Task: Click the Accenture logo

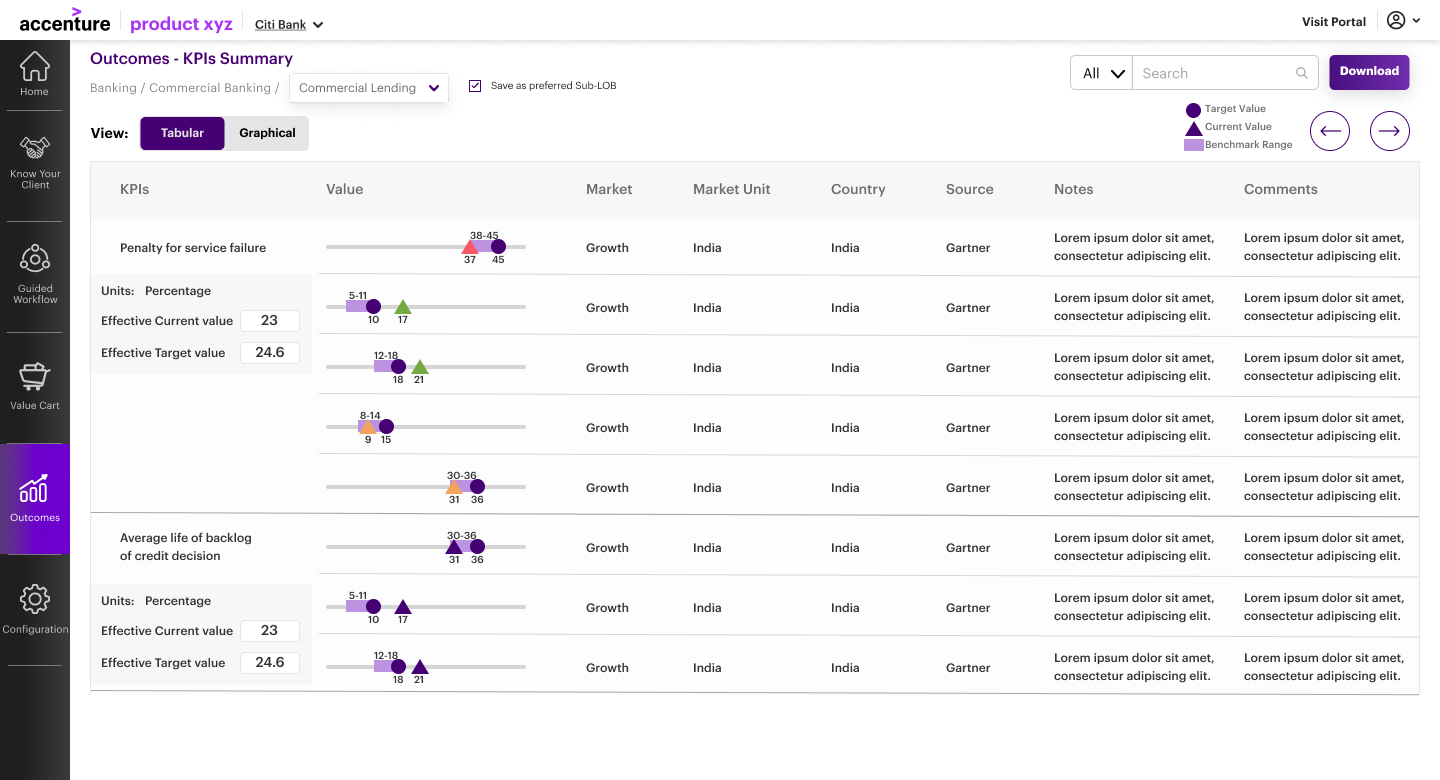Action: (65, 21)
